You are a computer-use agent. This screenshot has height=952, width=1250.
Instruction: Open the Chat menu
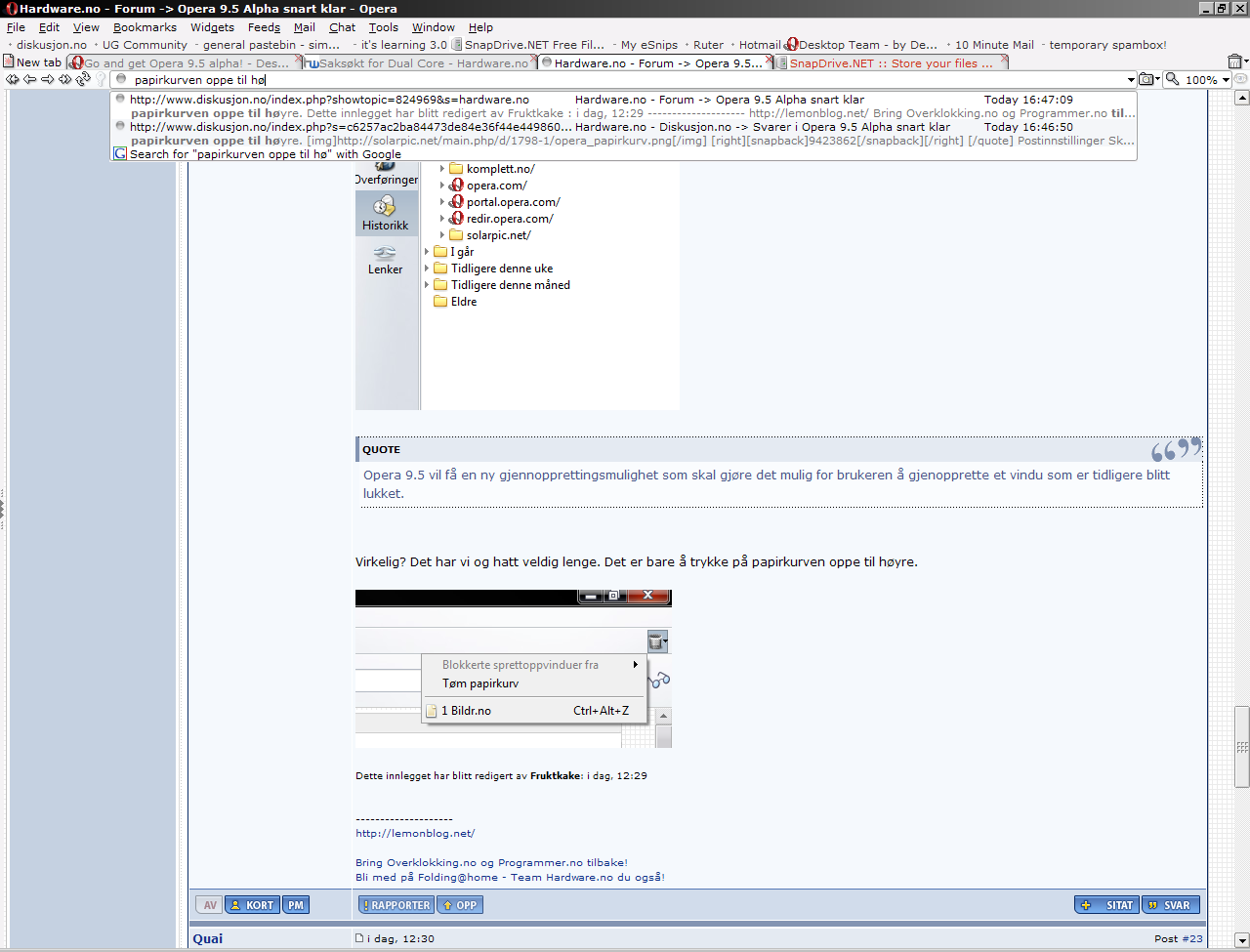click(x=342, y=27)
